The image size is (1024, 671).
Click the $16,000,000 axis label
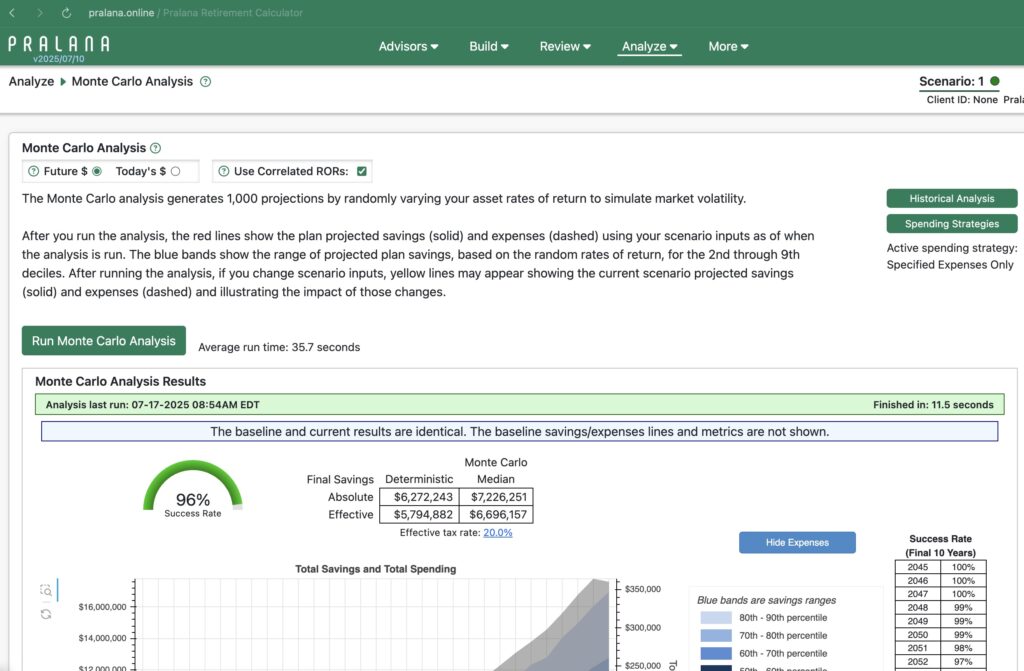coord(102,607)
